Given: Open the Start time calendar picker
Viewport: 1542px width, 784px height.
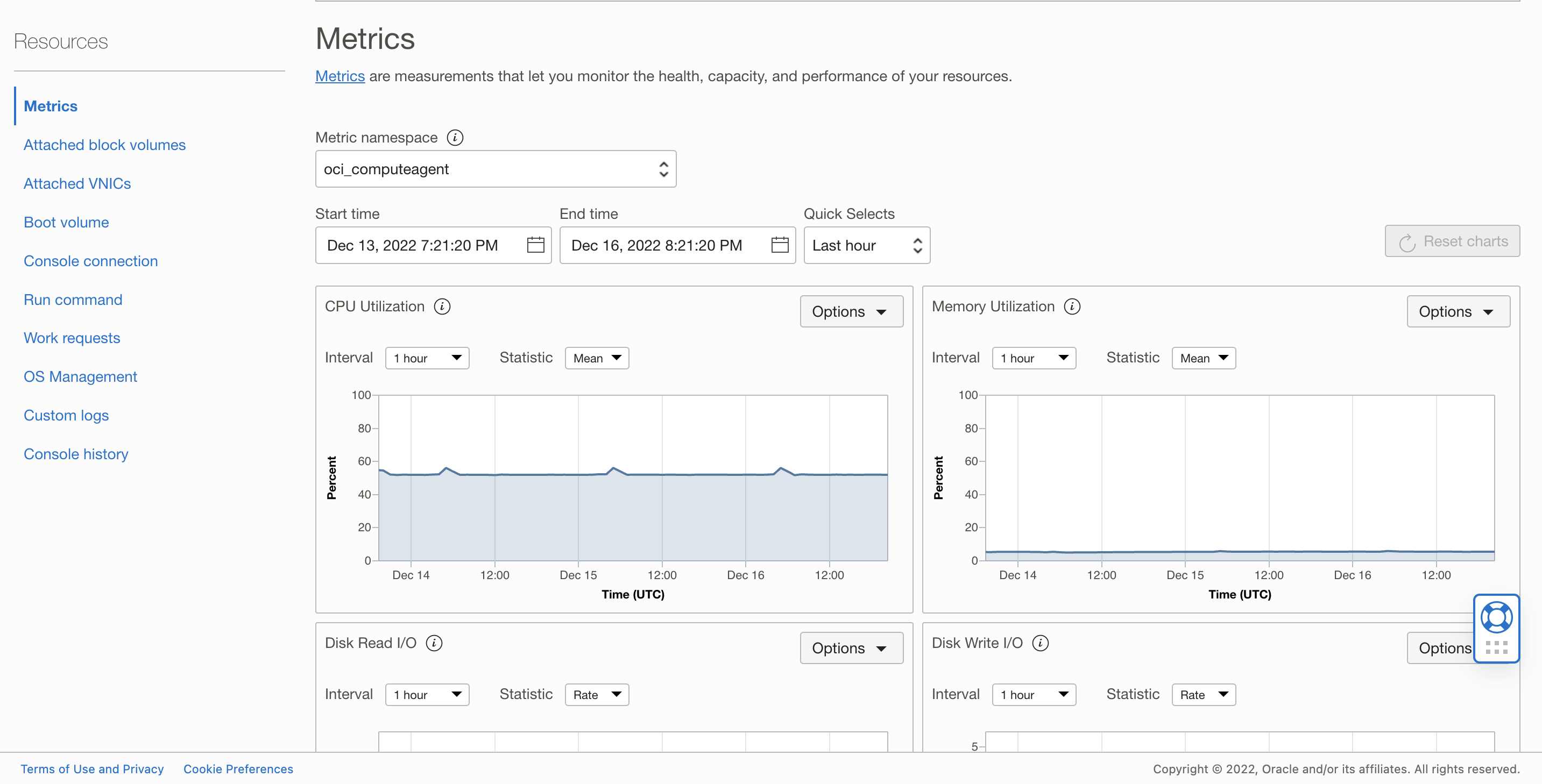Looking at the screenshot, I should click(535, 245).
